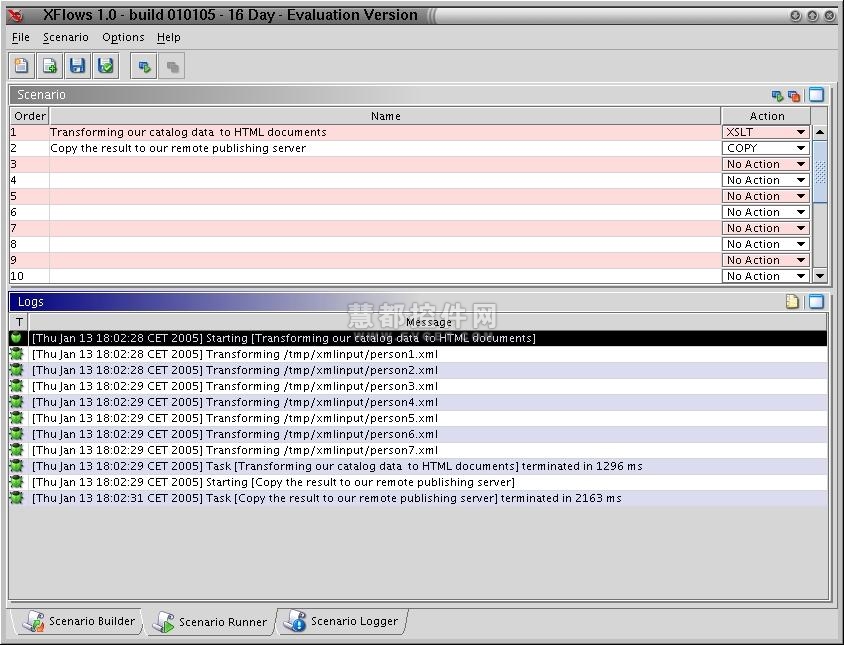Open the No Action dropdown in row 9
844x645 pixels.
click(765, 260)
